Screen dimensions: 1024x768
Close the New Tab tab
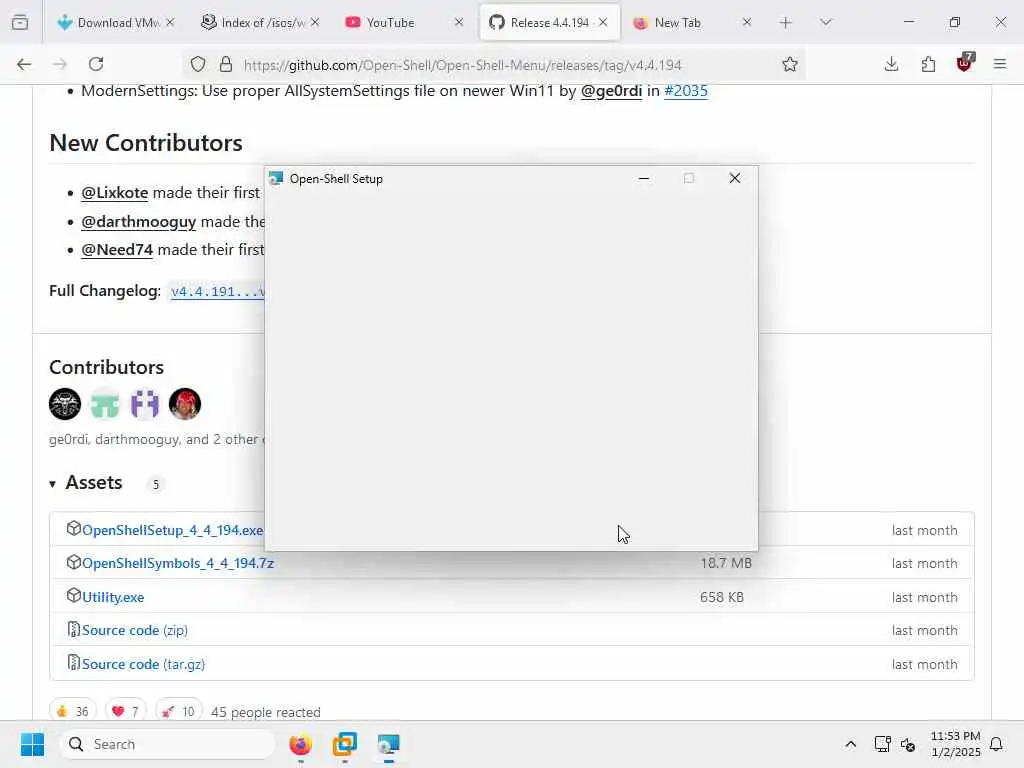(747, 22)
